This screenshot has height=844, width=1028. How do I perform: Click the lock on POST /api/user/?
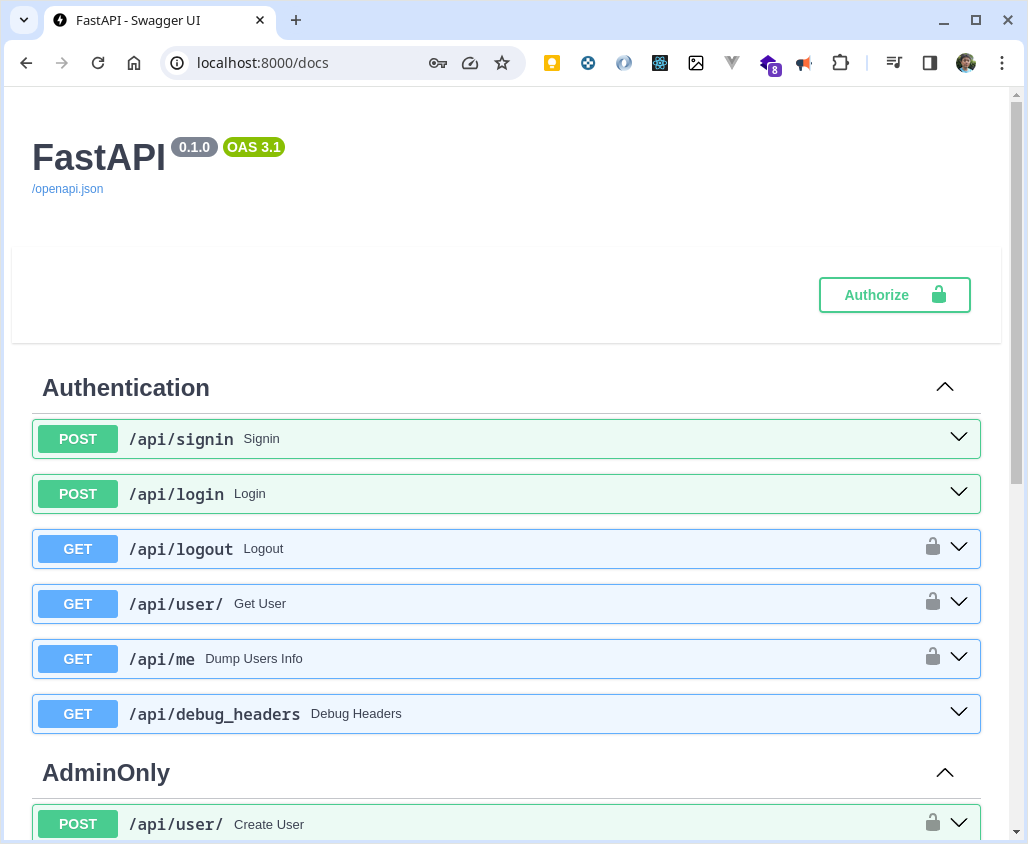tap(932, 822)
